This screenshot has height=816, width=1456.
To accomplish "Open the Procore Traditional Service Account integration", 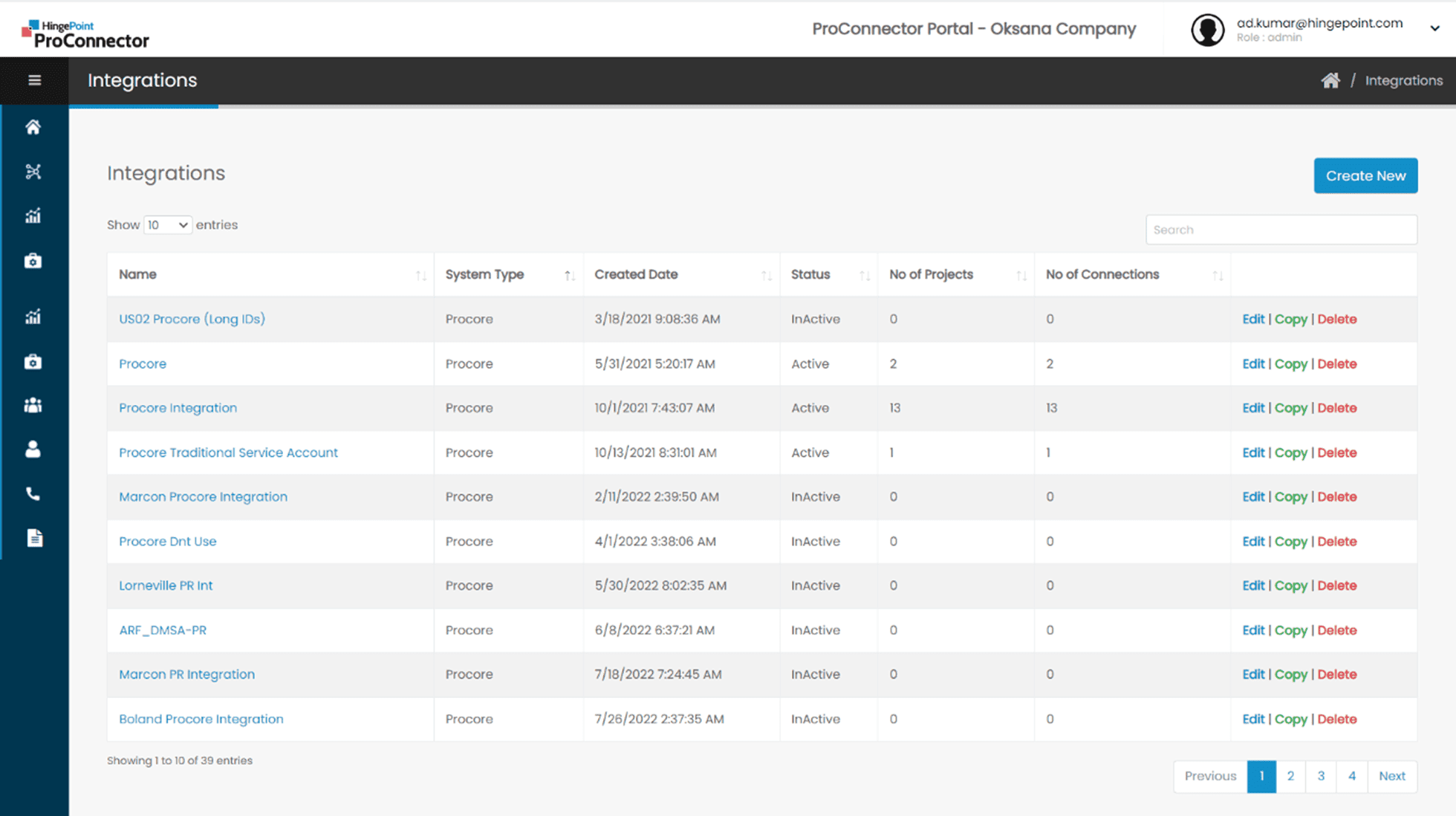I will tap(228, 453).
